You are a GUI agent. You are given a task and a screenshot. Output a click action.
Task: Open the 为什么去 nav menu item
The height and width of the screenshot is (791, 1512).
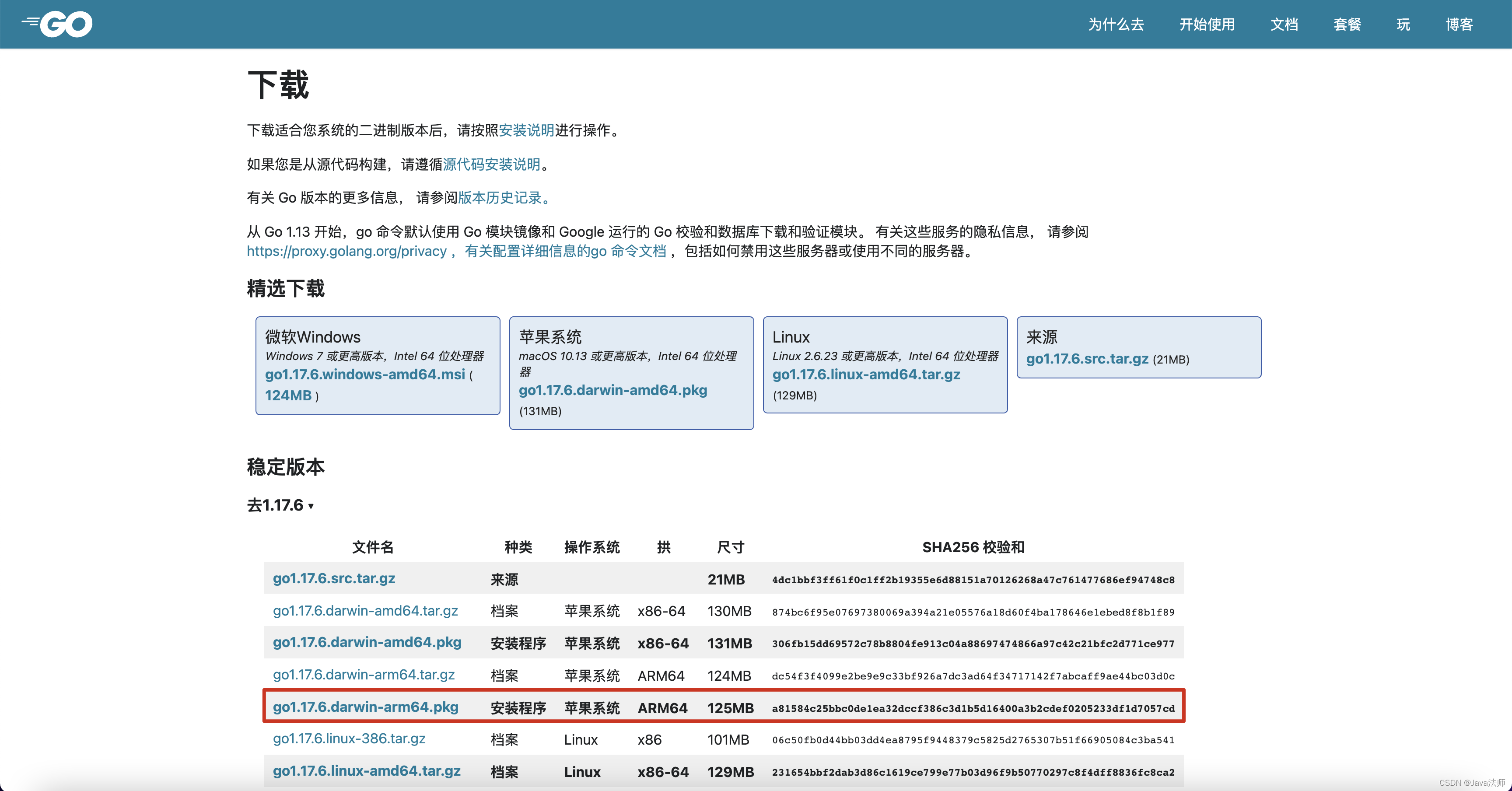pos(1116,24)
